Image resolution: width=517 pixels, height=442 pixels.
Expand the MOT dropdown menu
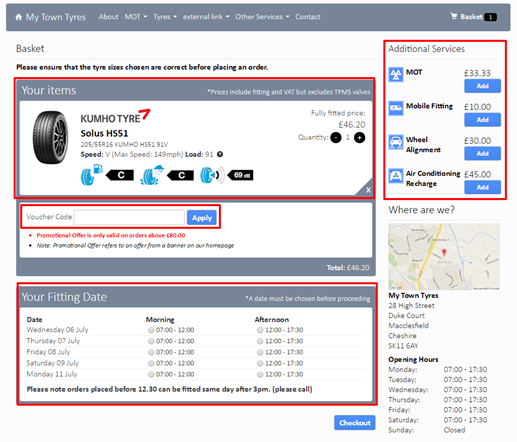tap(136, 17)
